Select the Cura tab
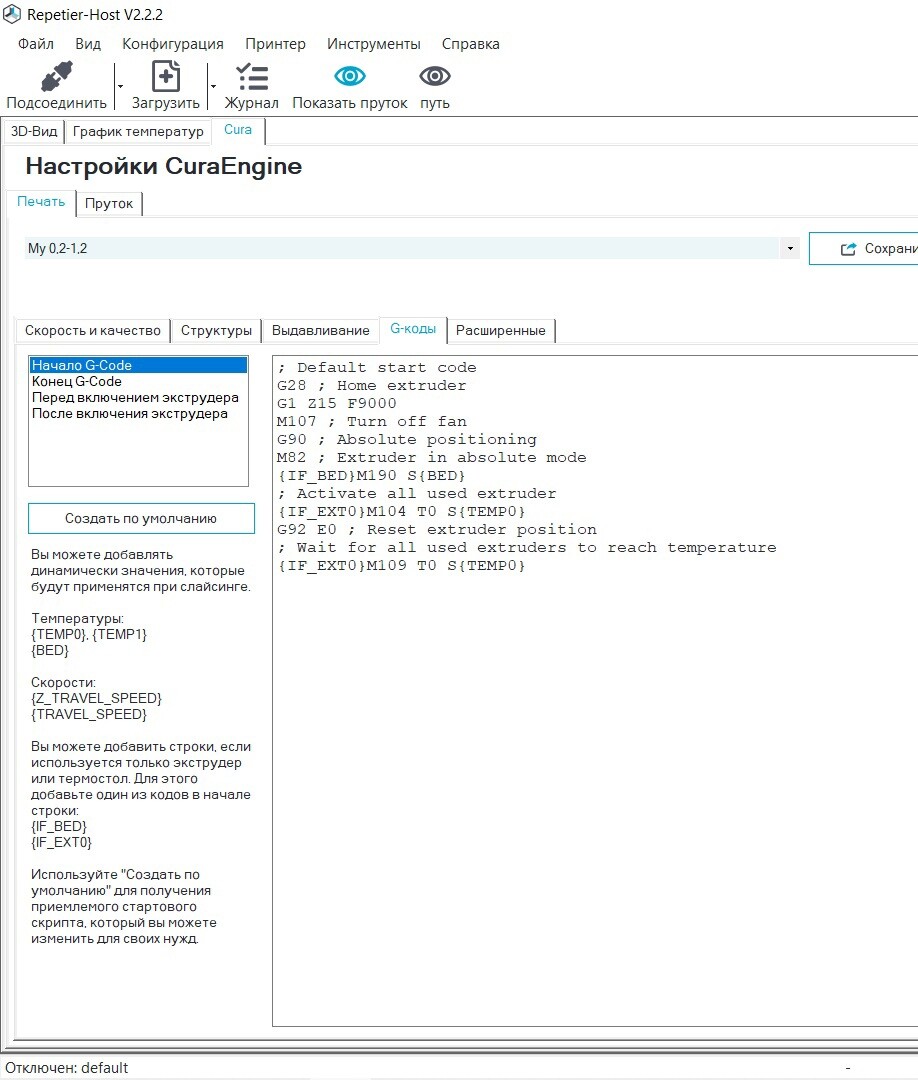The height and width of the screenshot is (1080, 918). (x=238, y=129)
